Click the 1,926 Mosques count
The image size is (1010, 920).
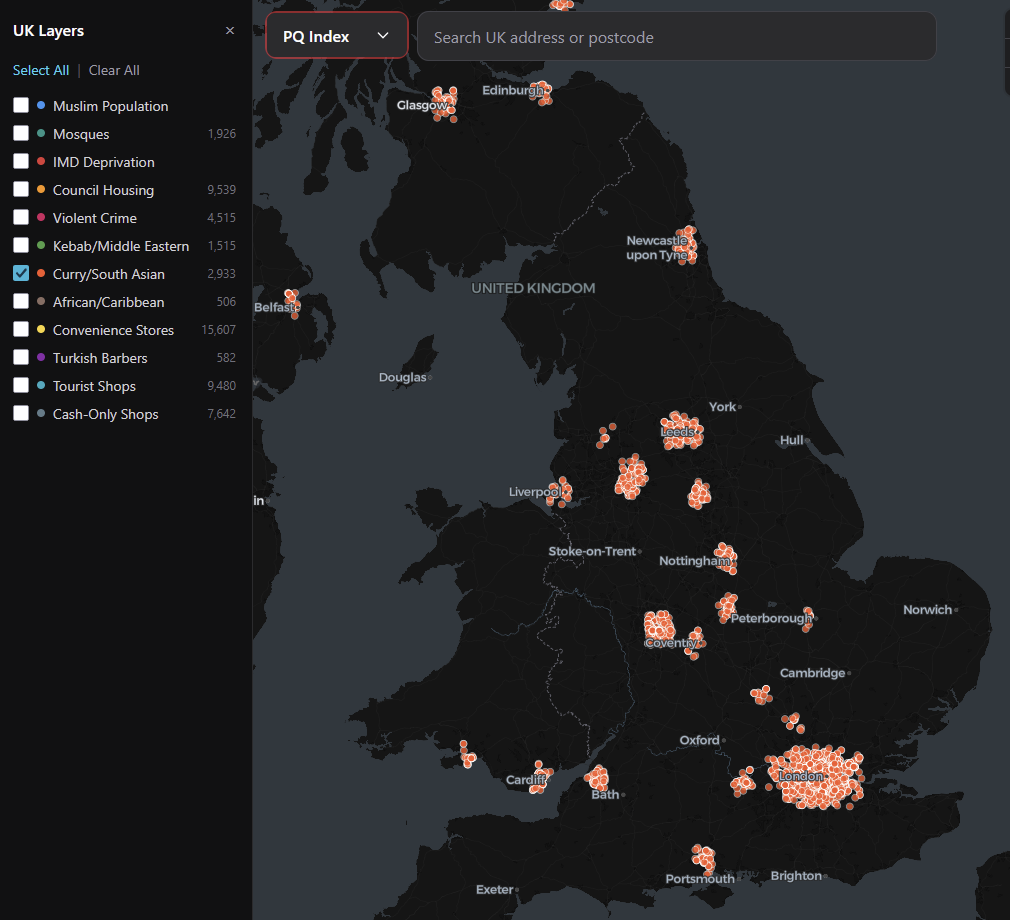(x=222, y=134)
